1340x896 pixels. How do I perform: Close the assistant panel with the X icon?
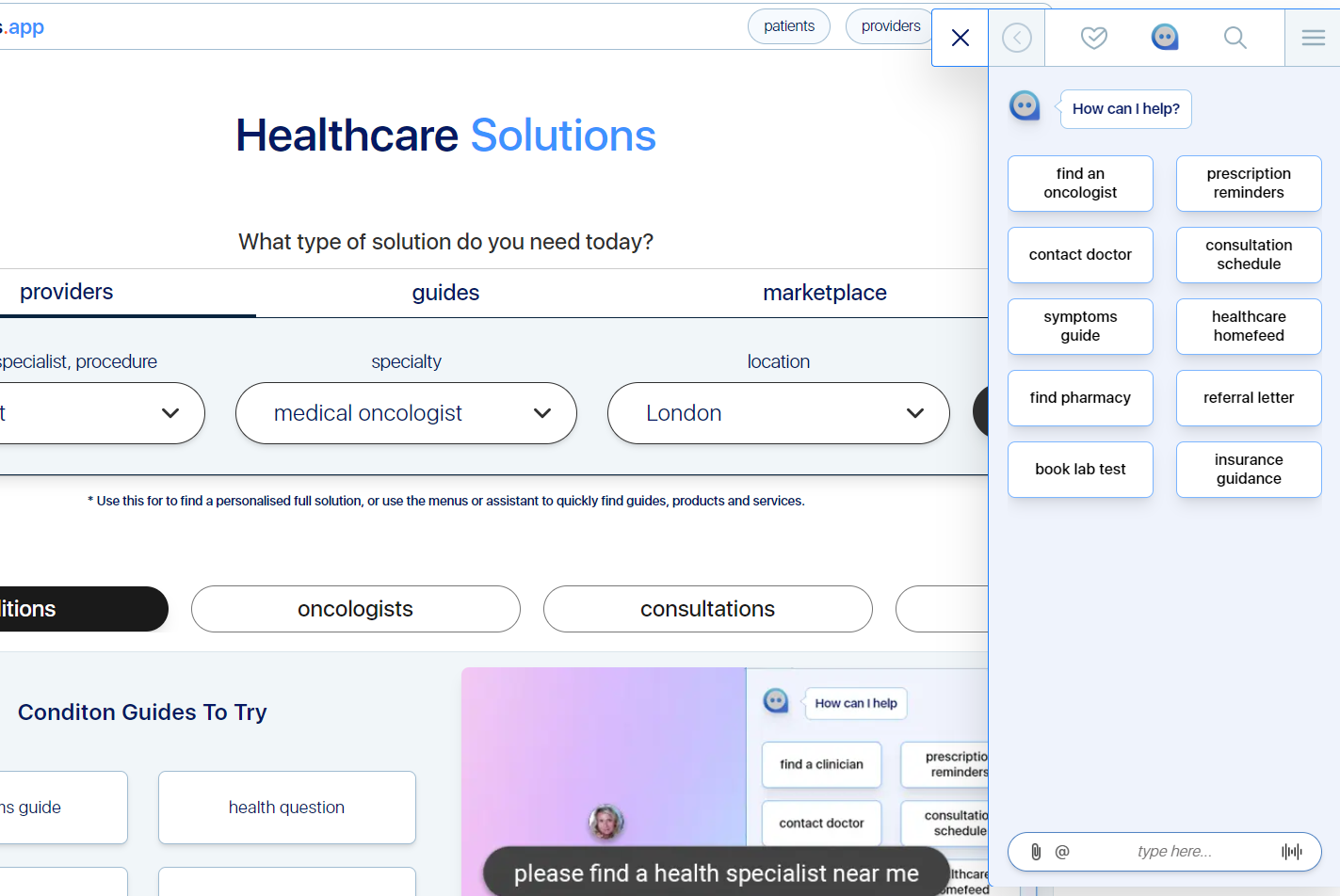(961, 38)
